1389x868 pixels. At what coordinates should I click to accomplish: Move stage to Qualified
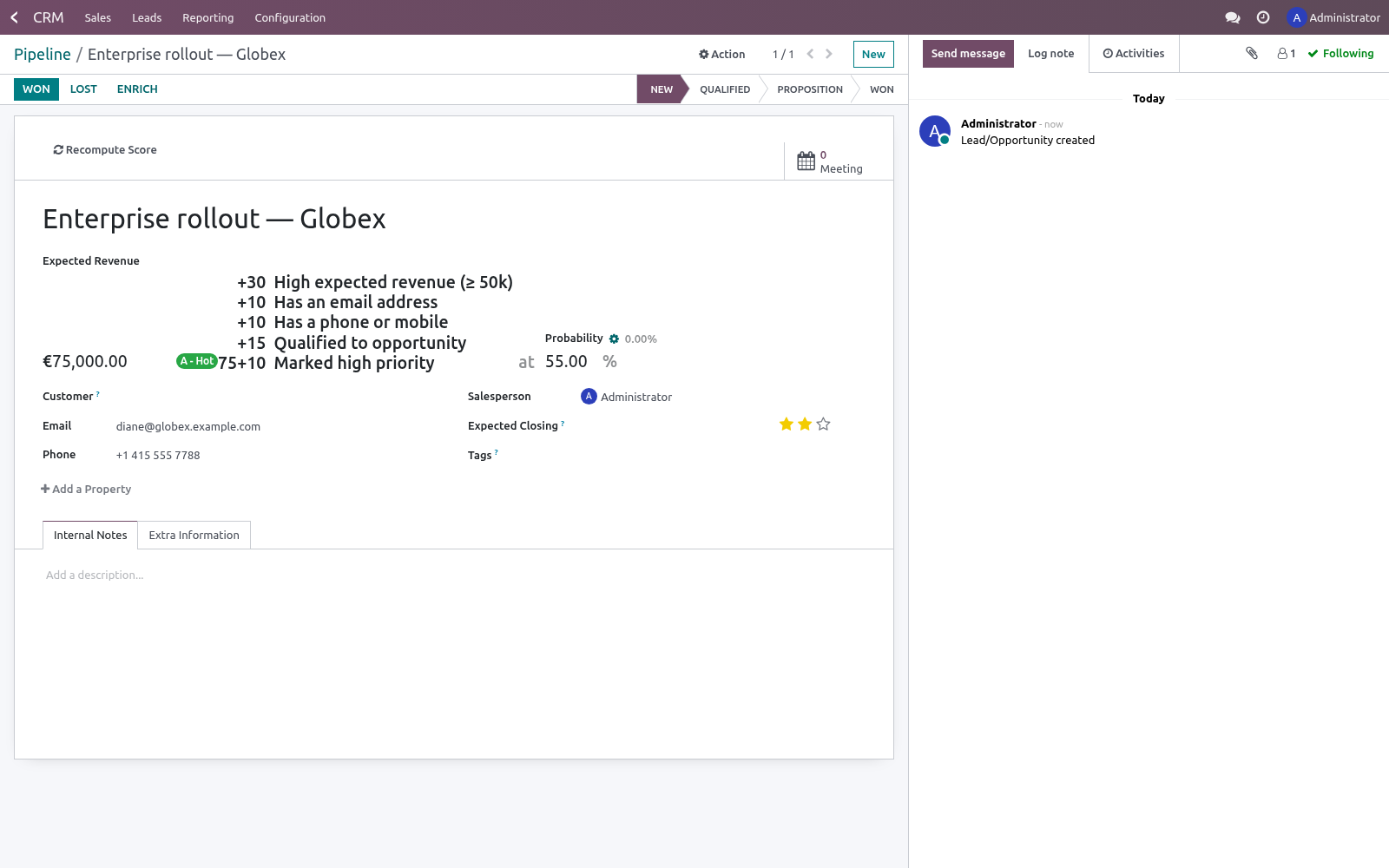725,89
